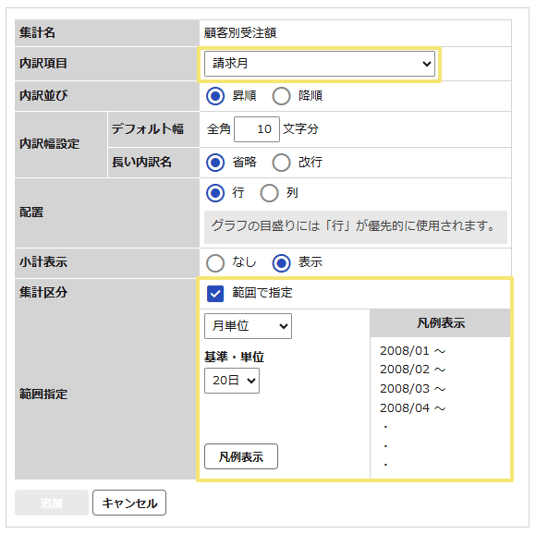Select 列 placement radio button
This screenshot has width=536, height=534.
coord(269,193)
